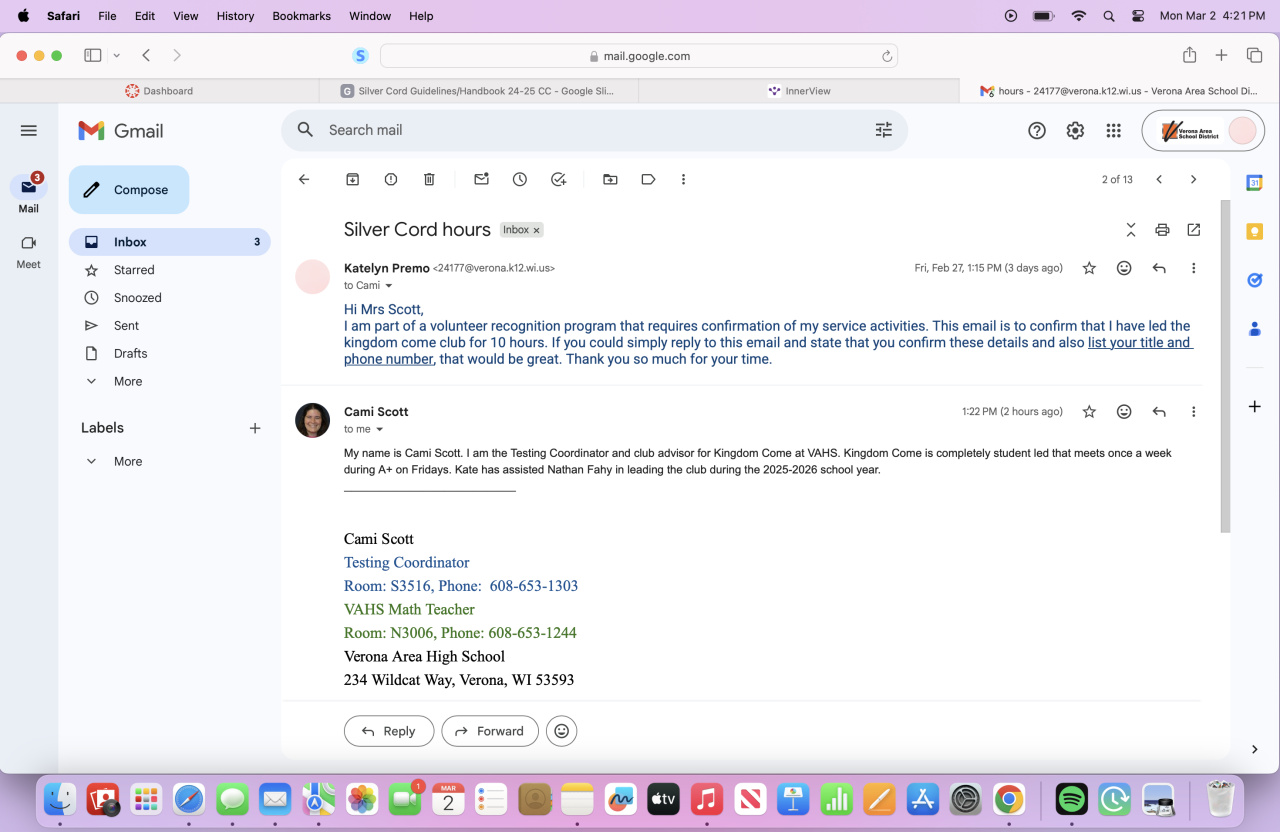
Task: Switch to Silver Cord Guidelines tab
Action: click(479, 91)
